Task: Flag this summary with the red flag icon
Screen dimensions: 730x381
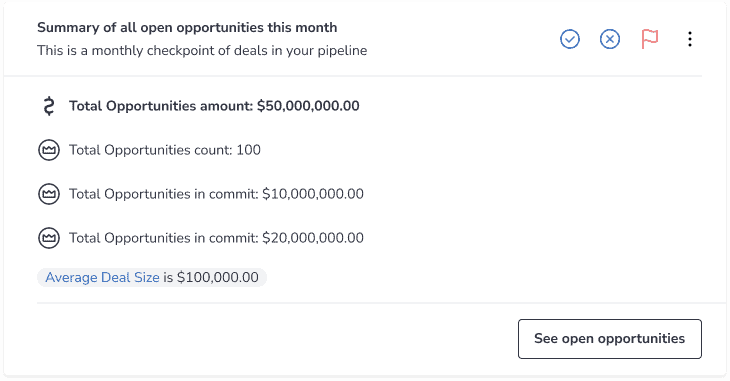Action: pos(649,39)
